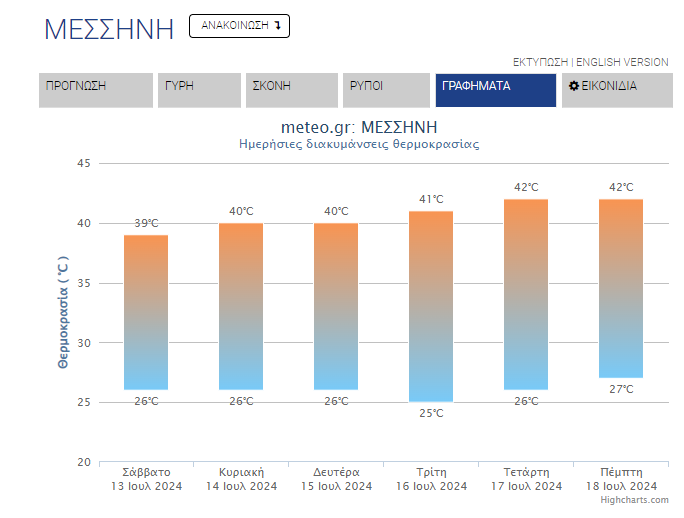Switch to ENGLISH VERSION link

tap(622, 62)
